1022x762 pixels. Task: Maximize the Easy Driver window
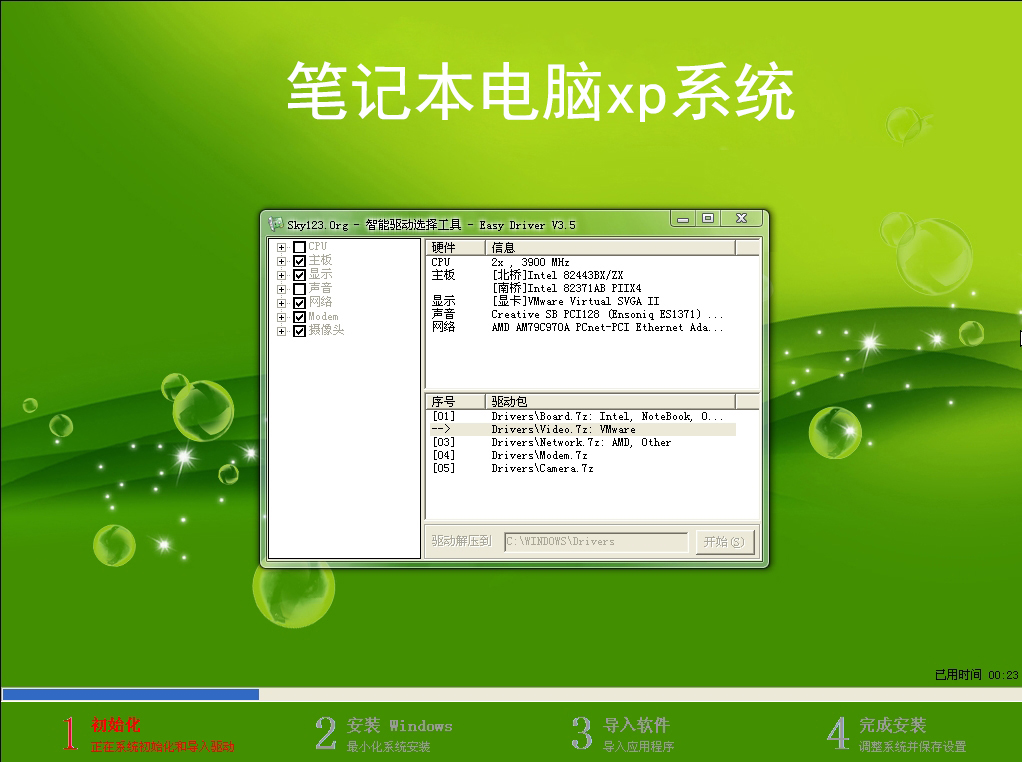click(x=708, y=218)
